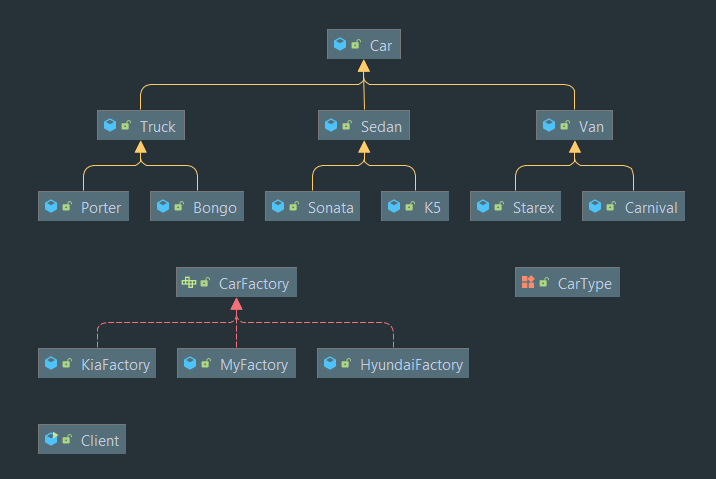Click the lock icon on Porter node
Image resolution: width=716 pixels, height=479 pixels.
point(67,206)
